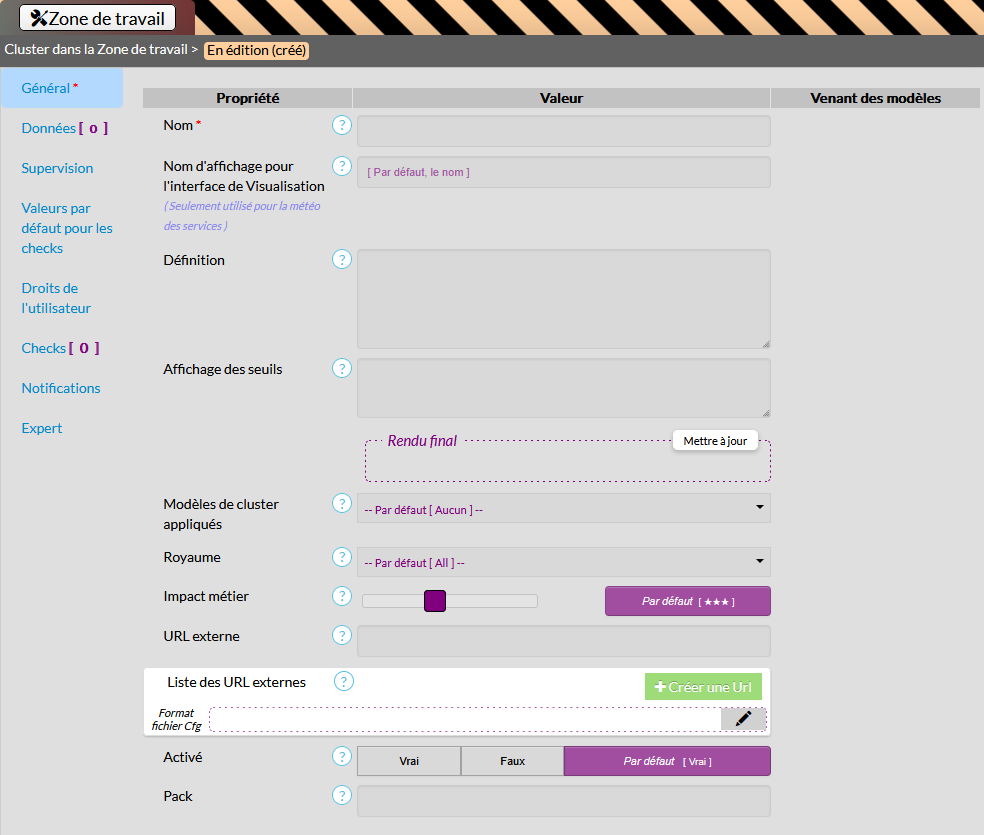Click the Mettre à jour button
Screen dimensions: 984x835
point(715,441)
